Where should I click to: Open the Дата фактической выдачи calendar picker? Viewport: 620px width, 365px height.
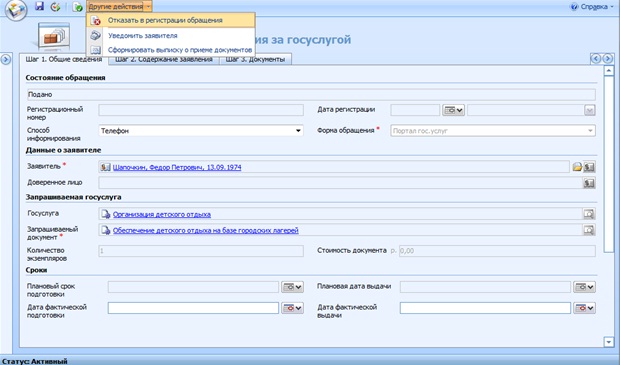(584, 308)
